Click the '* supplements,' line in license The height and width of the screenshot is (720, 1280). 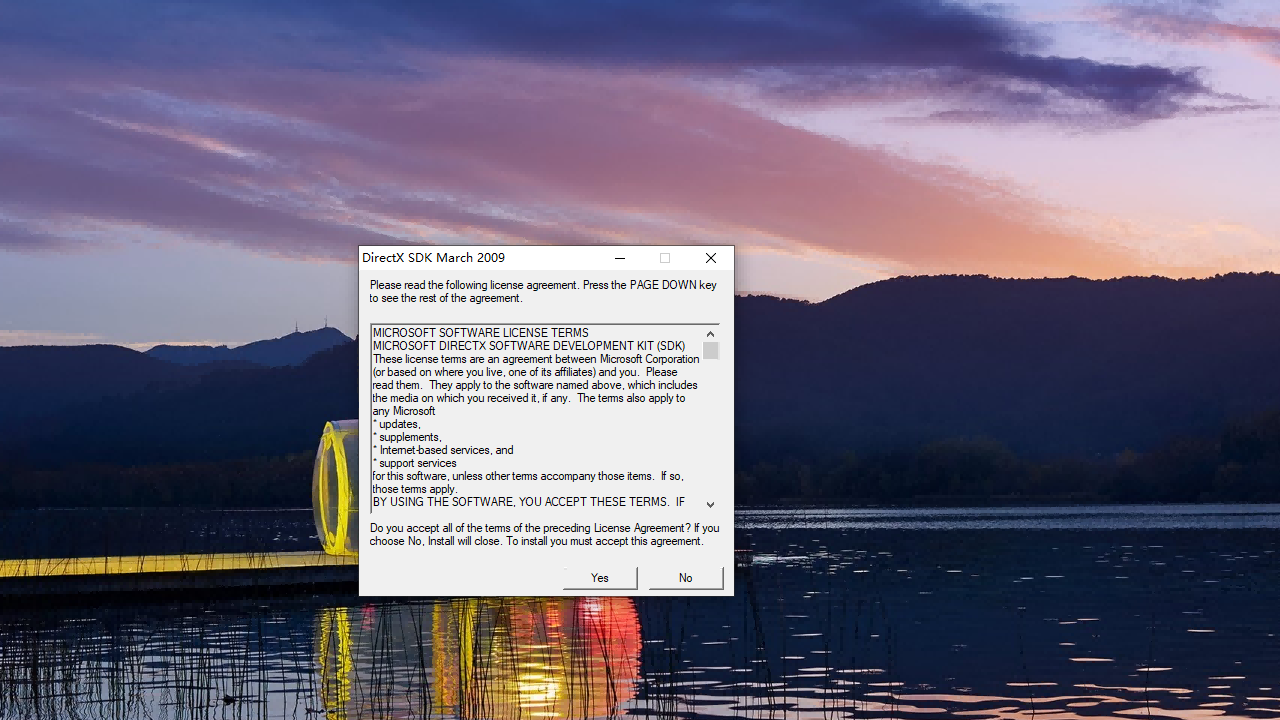(407, 437)
